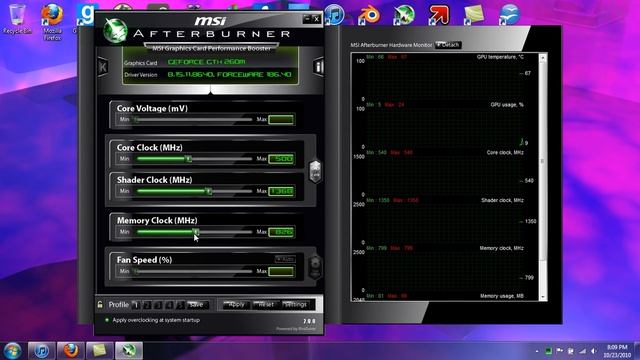
Task: Click the Fan Speed slider handle
Action: point(136,271)
